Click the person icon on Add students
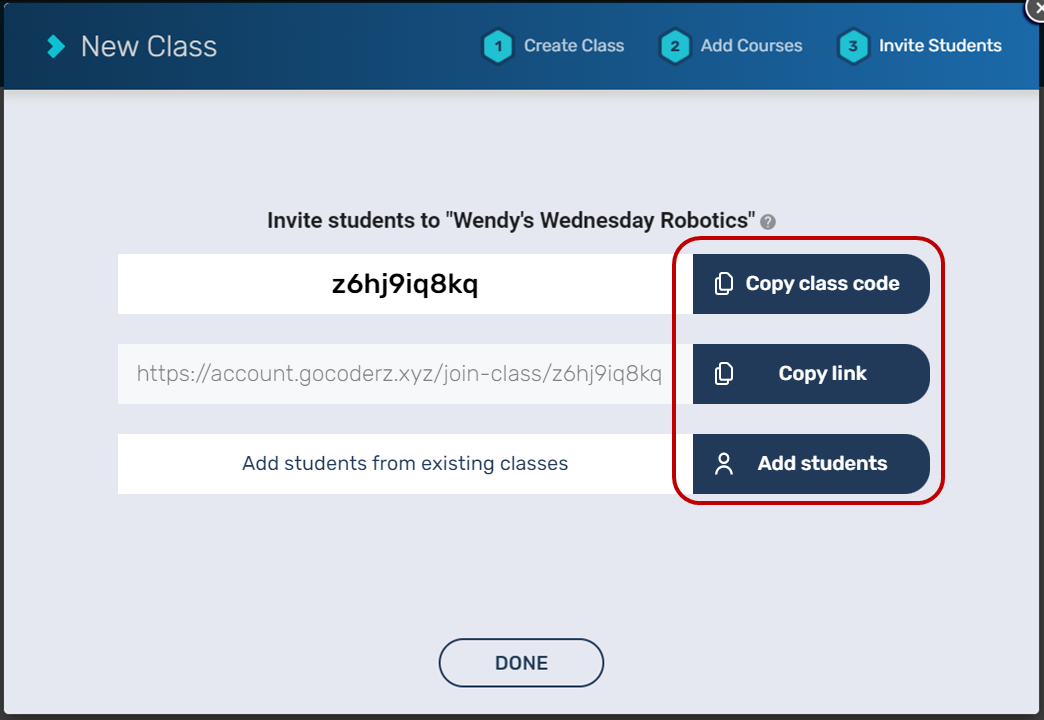 (724, 464)
